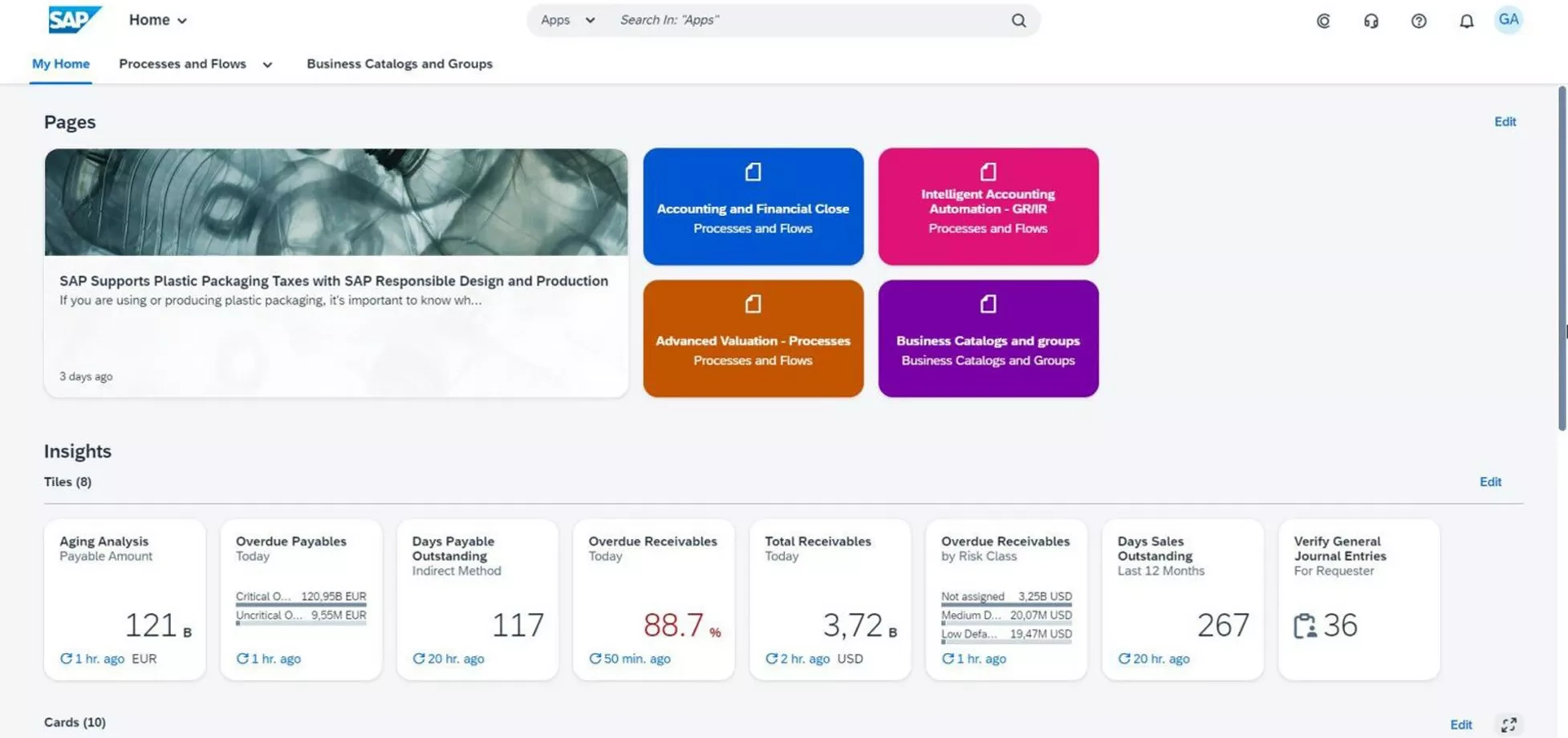This screenshot has width=1568, height=738.
Task: Click the Joule assistant icon in the header
Action: [x=1323, y=20]
